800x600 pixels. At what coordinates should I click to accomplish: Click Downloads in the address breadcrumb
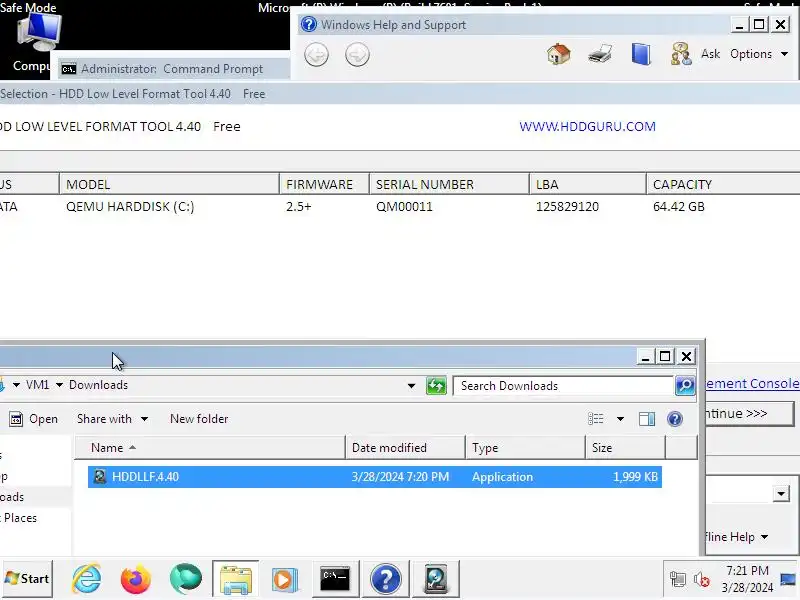(x=98, y=385)
